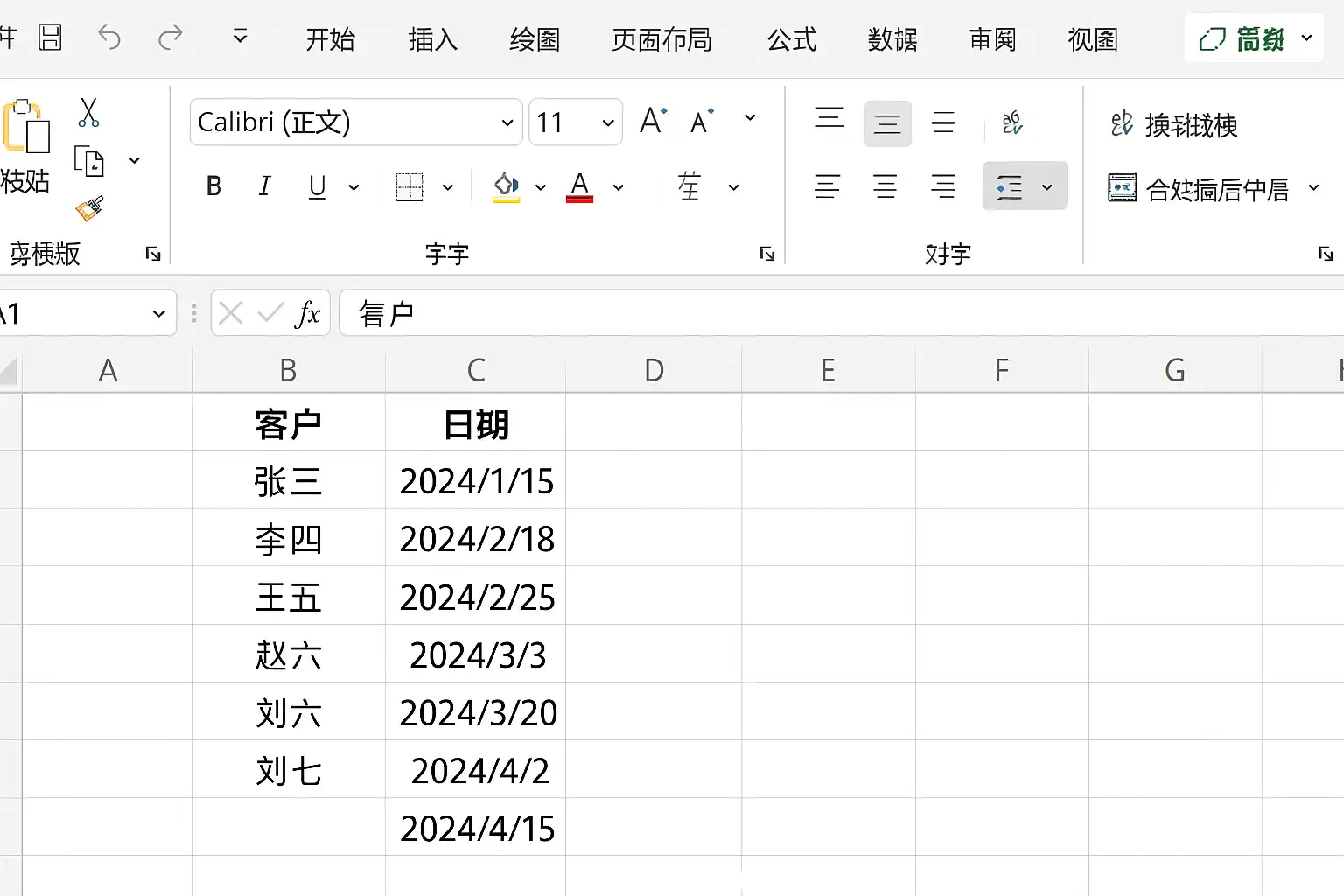
Task: Confirm the formula bar entry with the checkmark
Action: click(270, 313)
